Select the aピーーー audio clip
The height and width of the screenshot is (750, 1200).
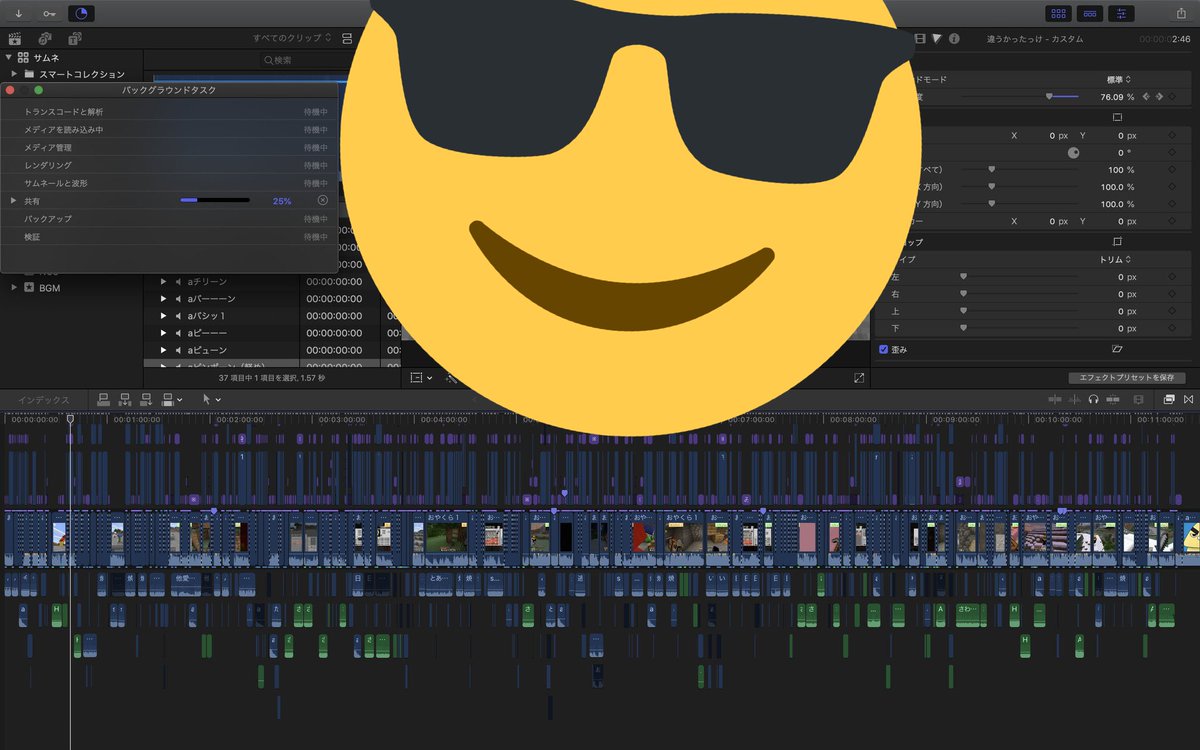(x=207, y=333)
